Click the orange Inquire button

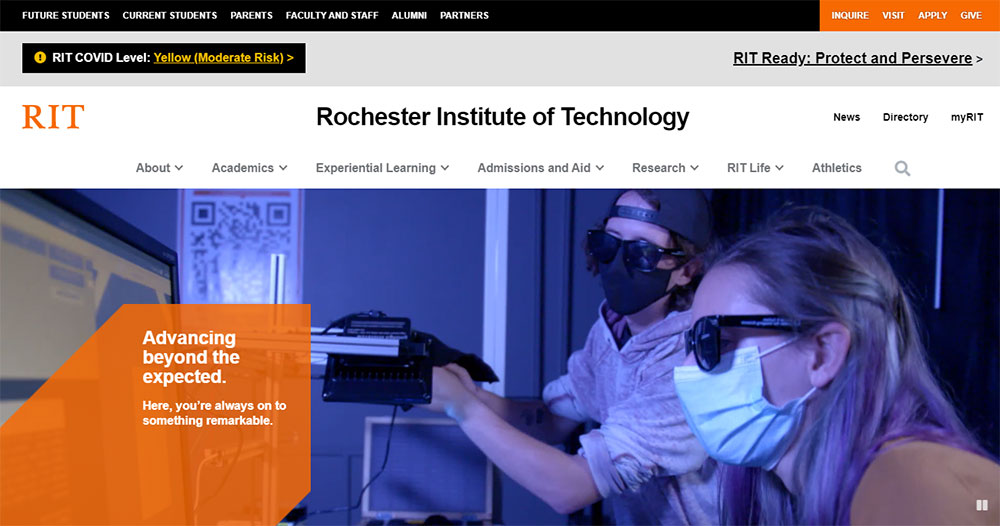[x=849, y=15]
